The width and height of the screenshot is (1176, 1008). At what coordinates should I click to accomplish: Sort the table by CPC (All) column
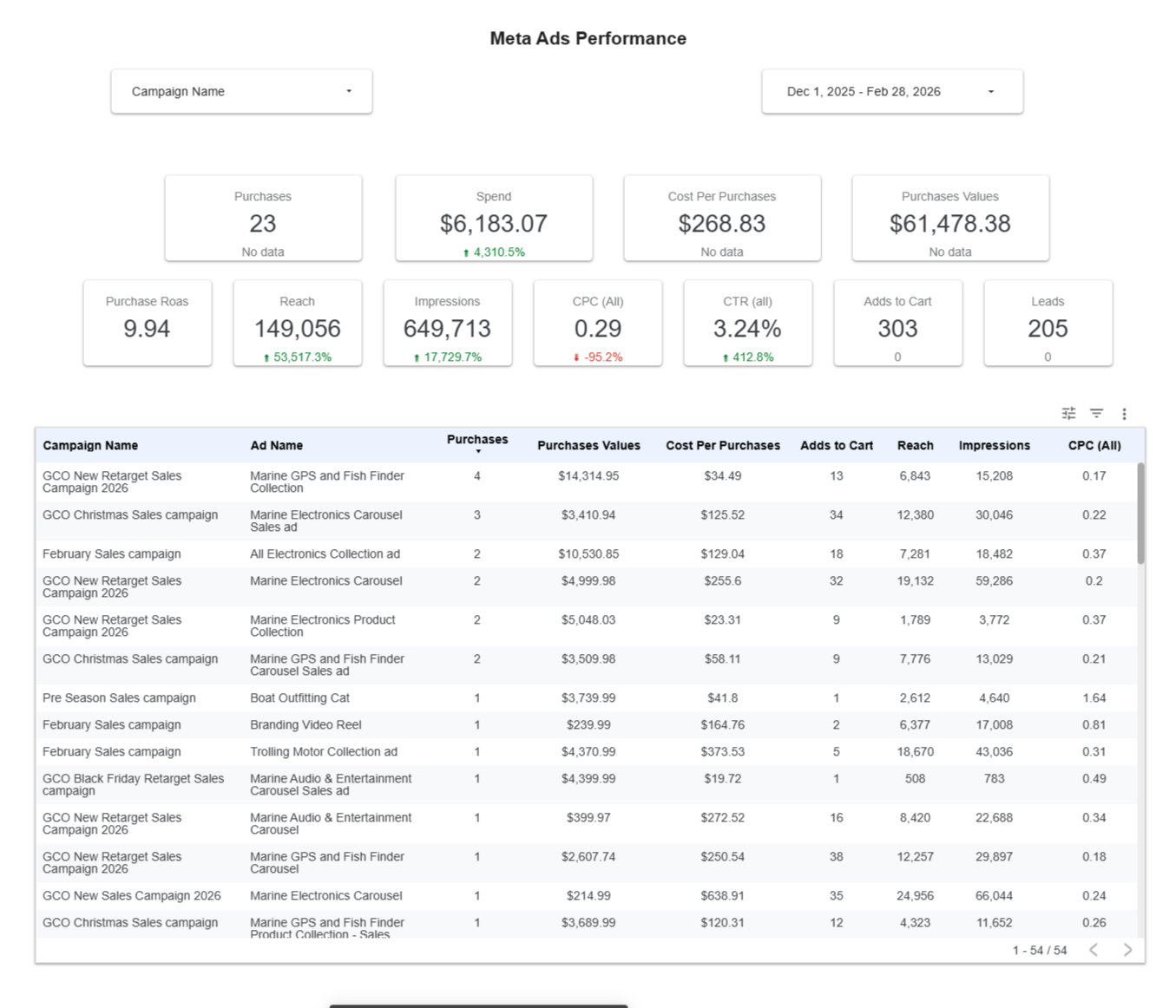[1094, 445]
